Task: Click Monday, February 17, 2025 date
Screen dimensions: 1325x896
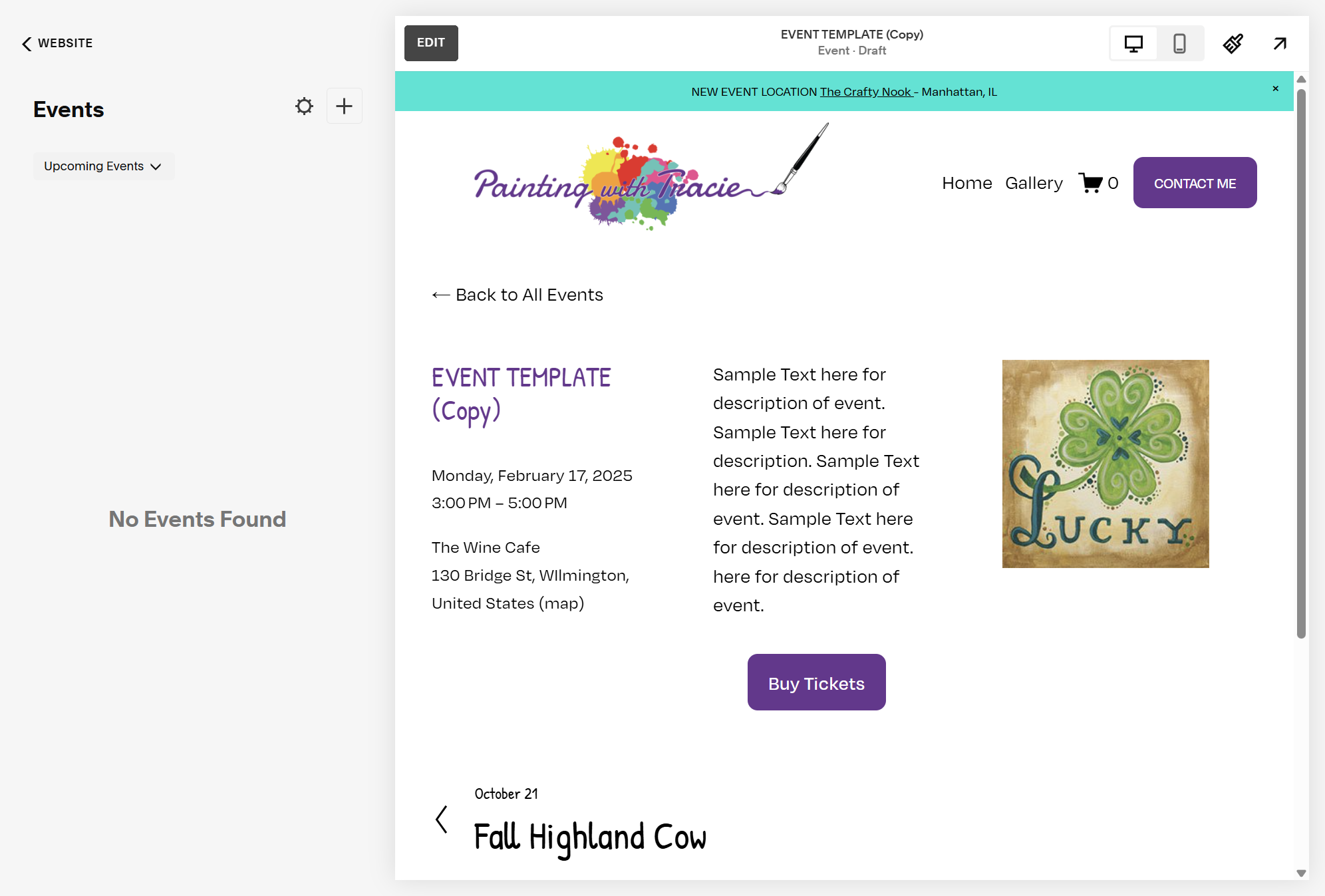Action: (531, 476)
